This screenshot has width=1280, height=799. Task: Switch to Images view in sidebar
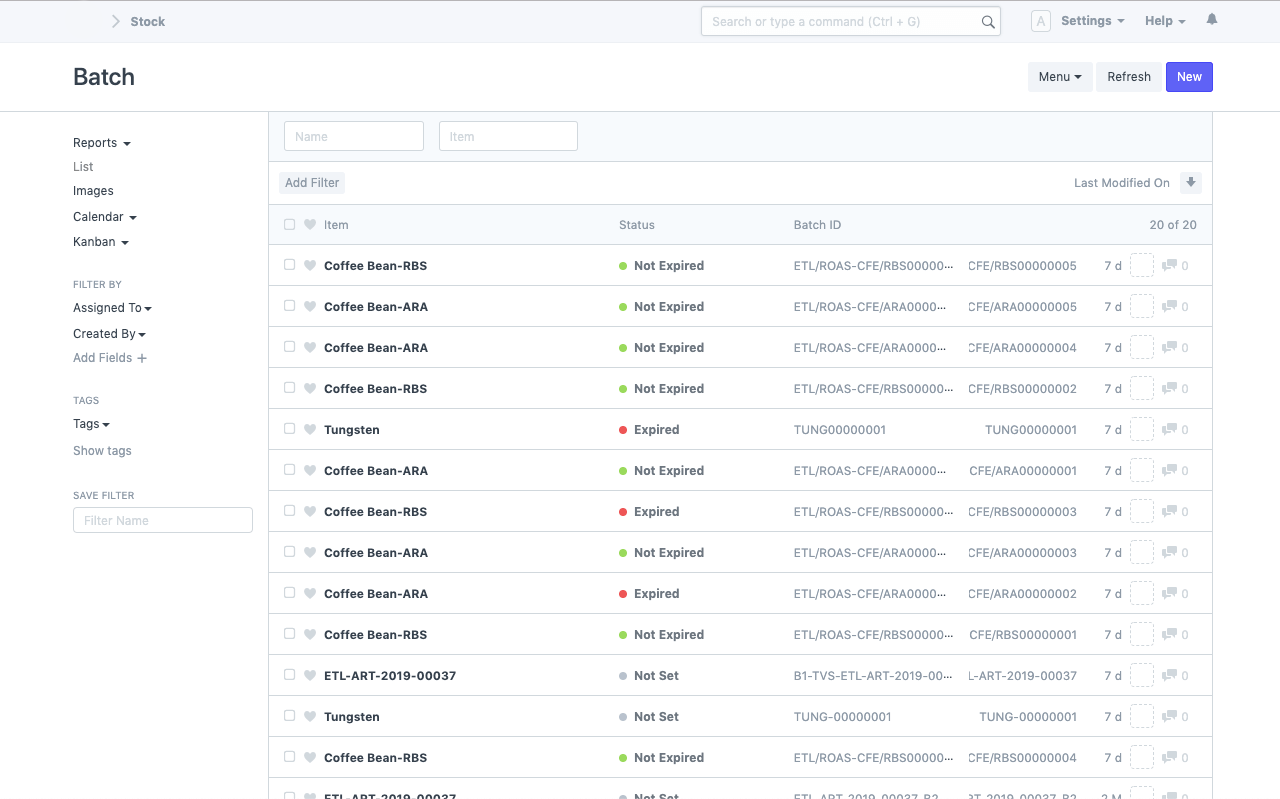pyautogui.click(x=93, y=191)
